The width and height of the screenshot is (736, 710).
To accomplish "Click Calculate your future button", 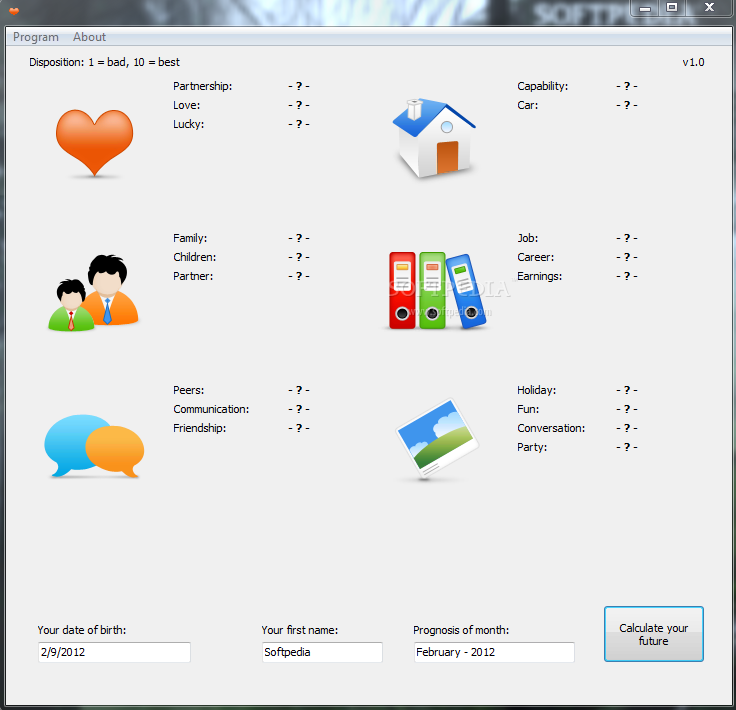I will pos(653,634).
